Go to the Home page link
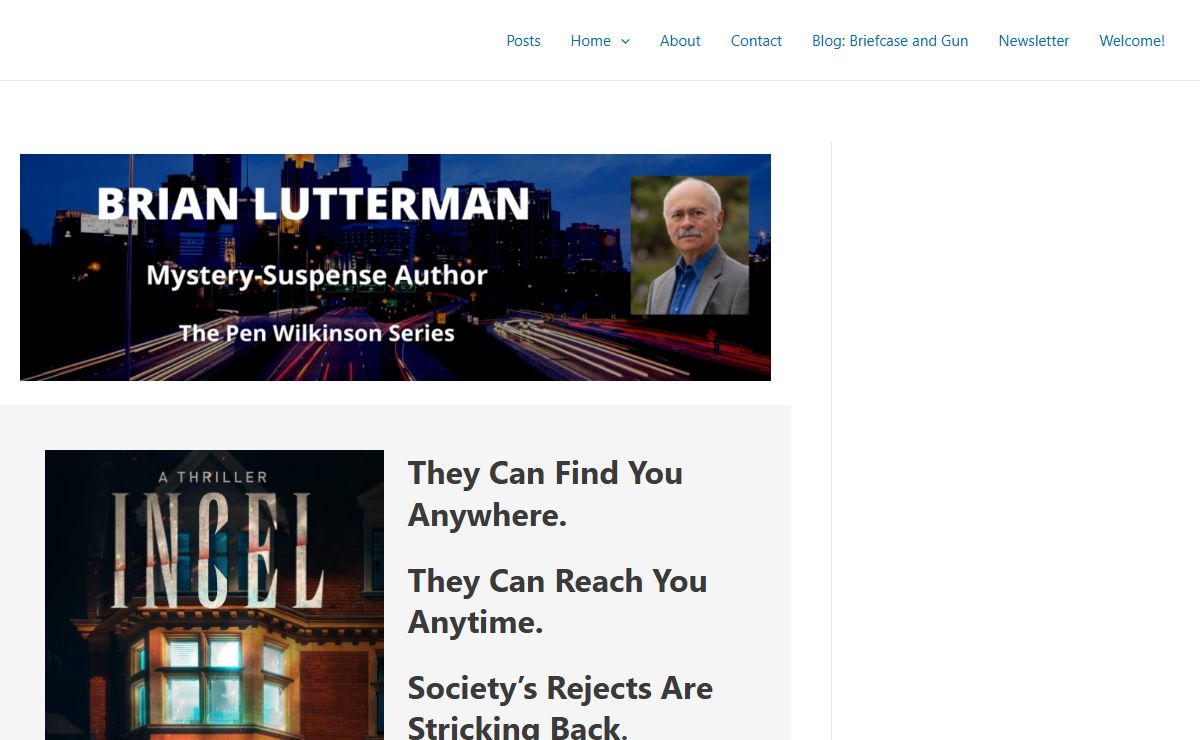Screen dimensions: 1200x740 590,41
